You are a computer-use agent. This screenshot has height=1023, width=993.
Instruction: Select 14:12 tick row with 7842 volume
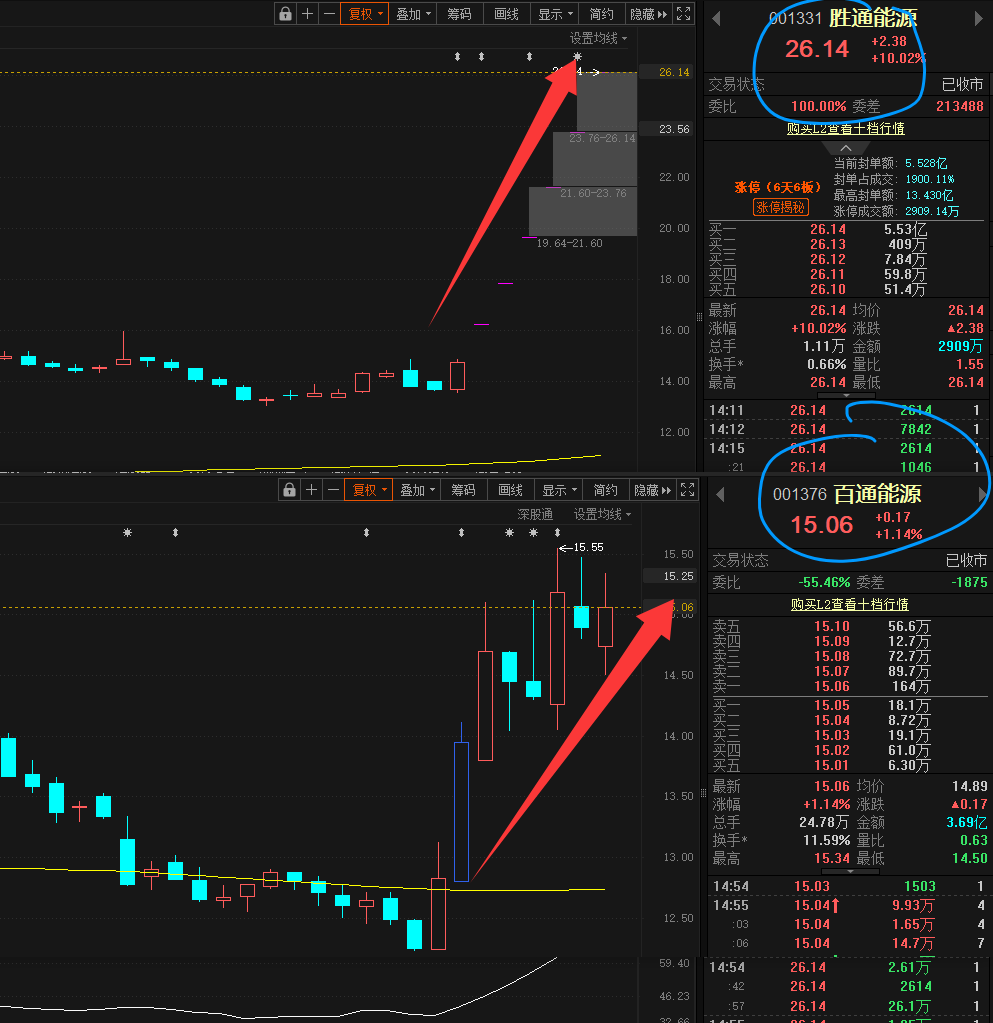pyautogui.click(x=846, y=429)
